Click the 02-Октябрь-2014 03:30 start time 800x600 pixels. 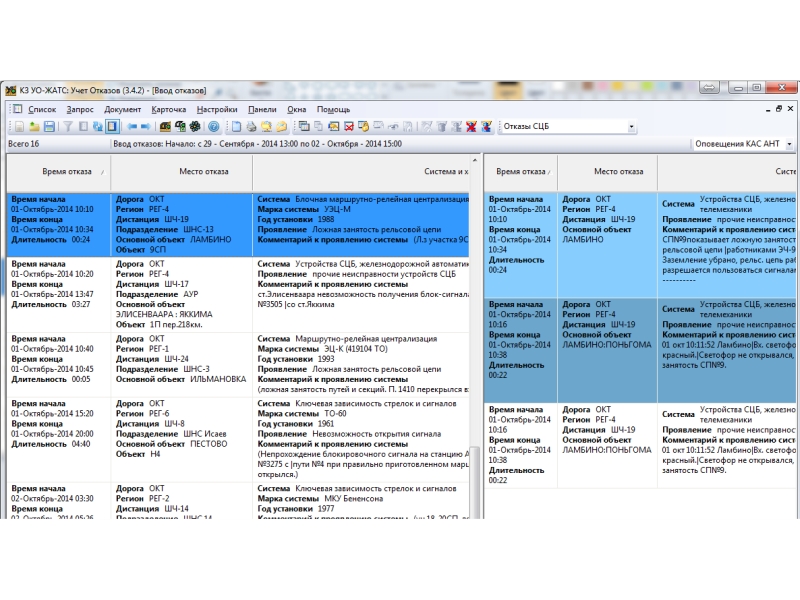(x=52, y=498)
